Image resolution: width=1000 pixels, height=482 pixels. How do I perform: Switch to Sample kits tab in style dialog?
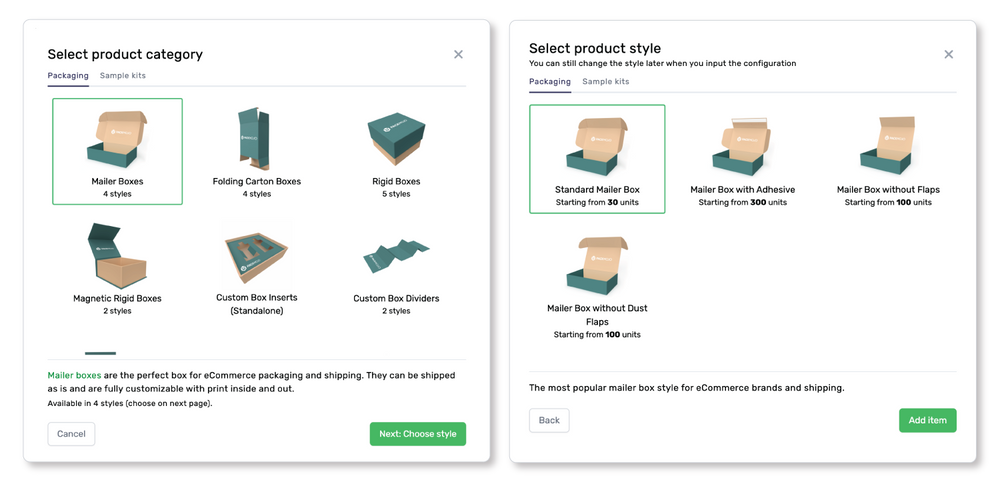pos(606,81)
